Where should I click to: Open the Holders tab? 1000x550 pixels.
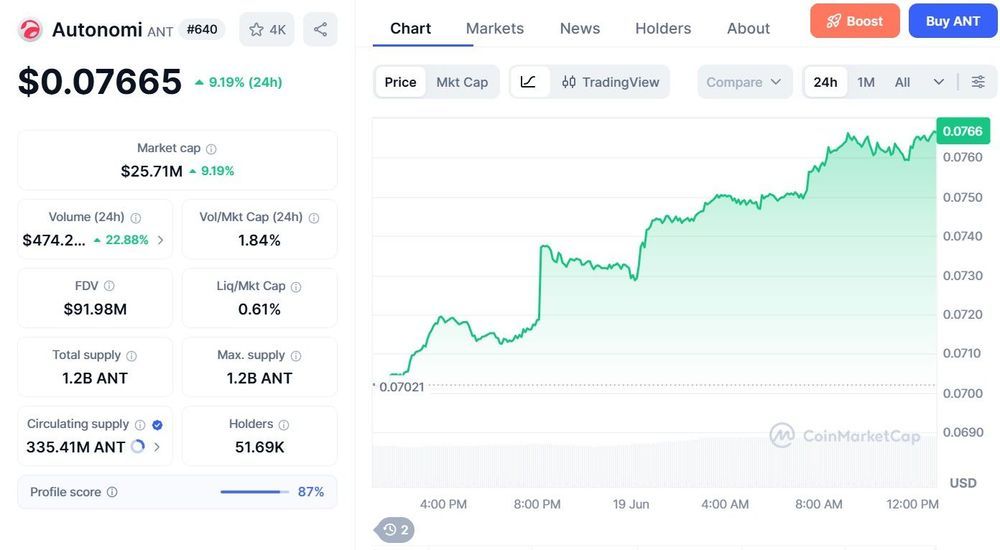(x=663, y=29)
